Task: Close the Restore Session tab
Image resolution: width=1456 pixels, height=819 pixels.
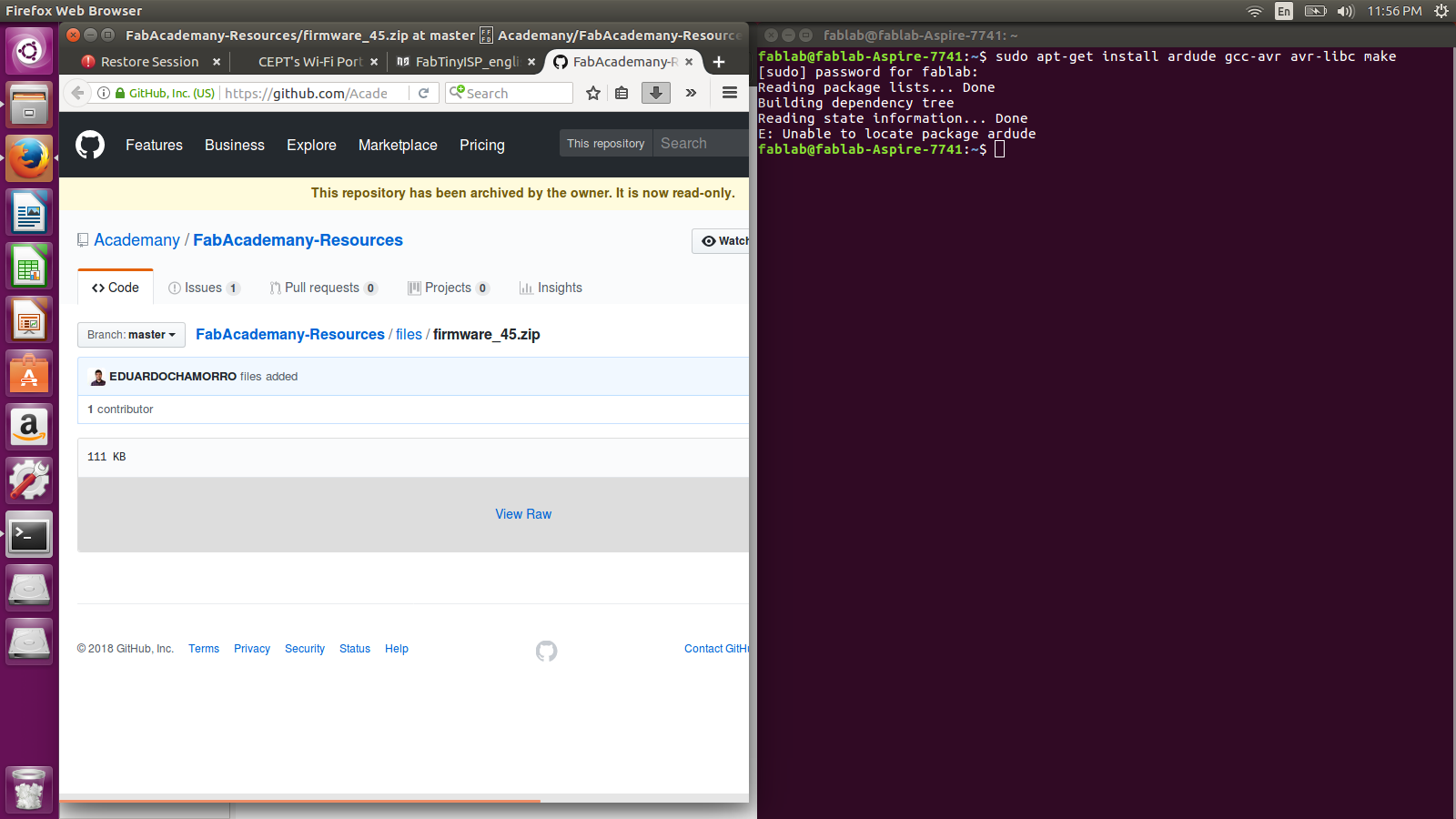Action: [217, 62]
